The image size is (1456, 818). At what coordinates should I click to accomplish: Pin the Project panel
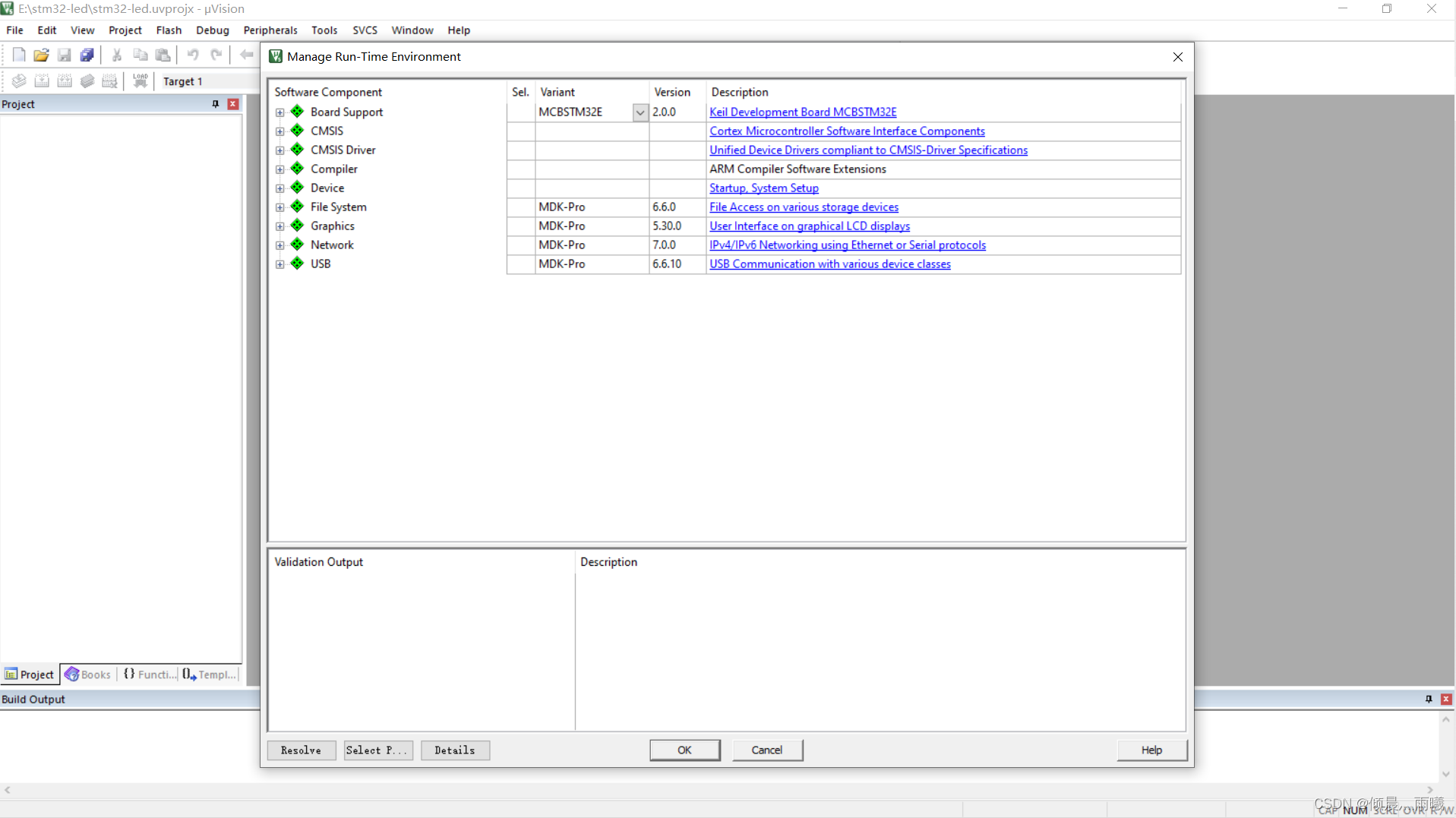(x=216, y=104)
